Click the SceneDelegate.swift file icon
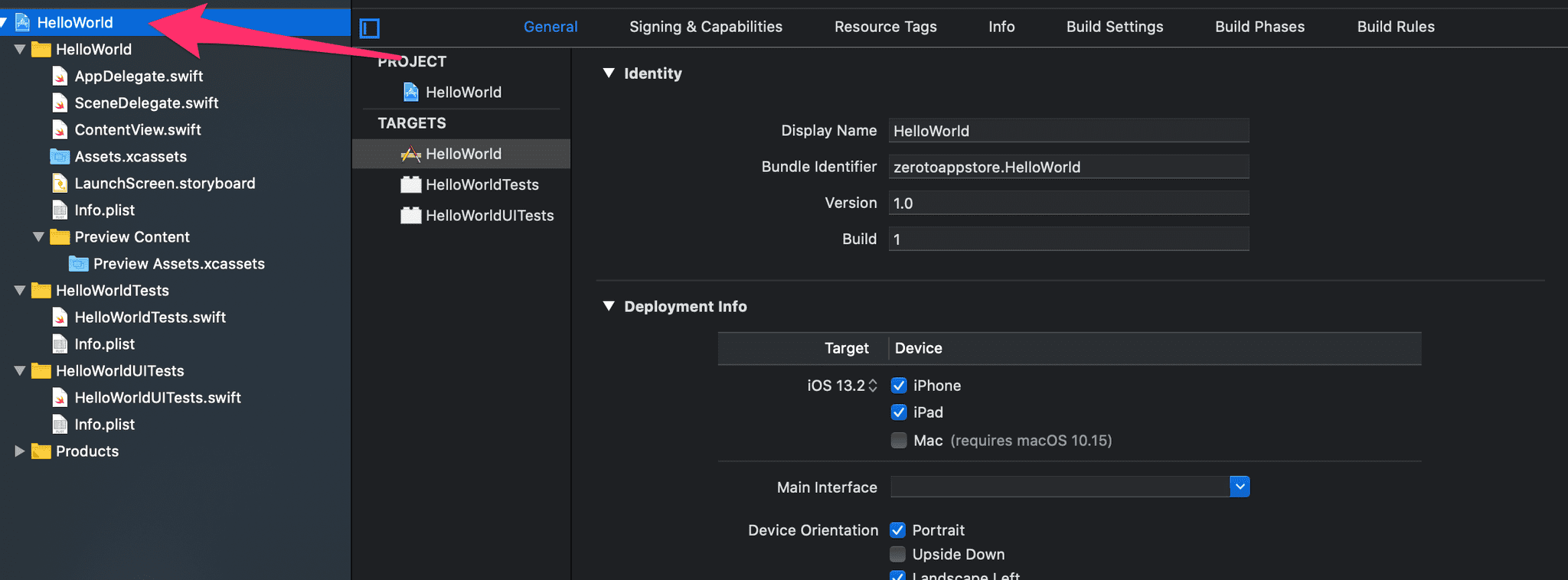1568x580 pixels. (x=60, y=103)
